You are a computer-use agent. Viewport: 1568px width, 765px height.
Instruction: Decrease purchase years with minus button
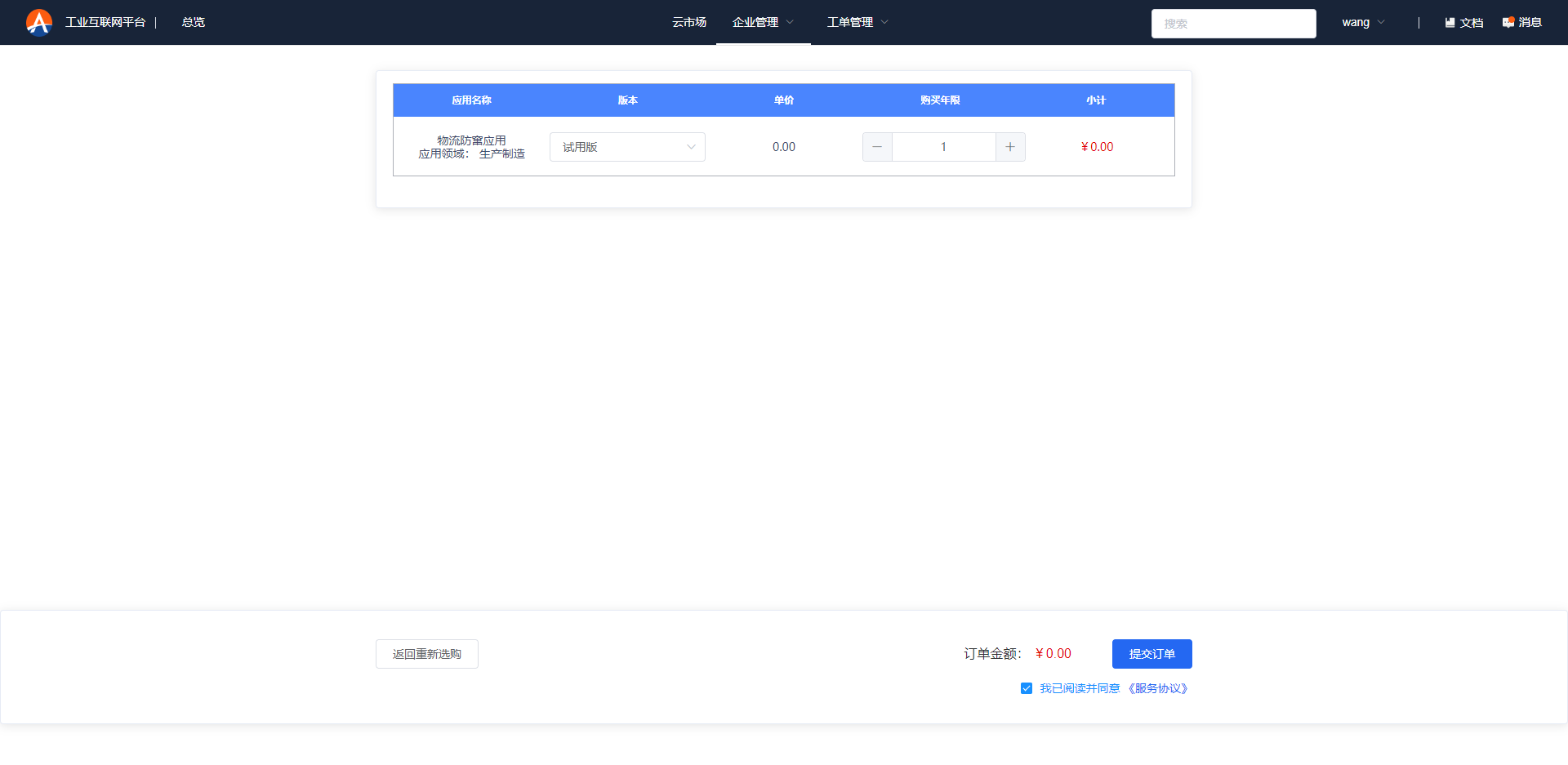pyautogui.click(x=877, y=147)
